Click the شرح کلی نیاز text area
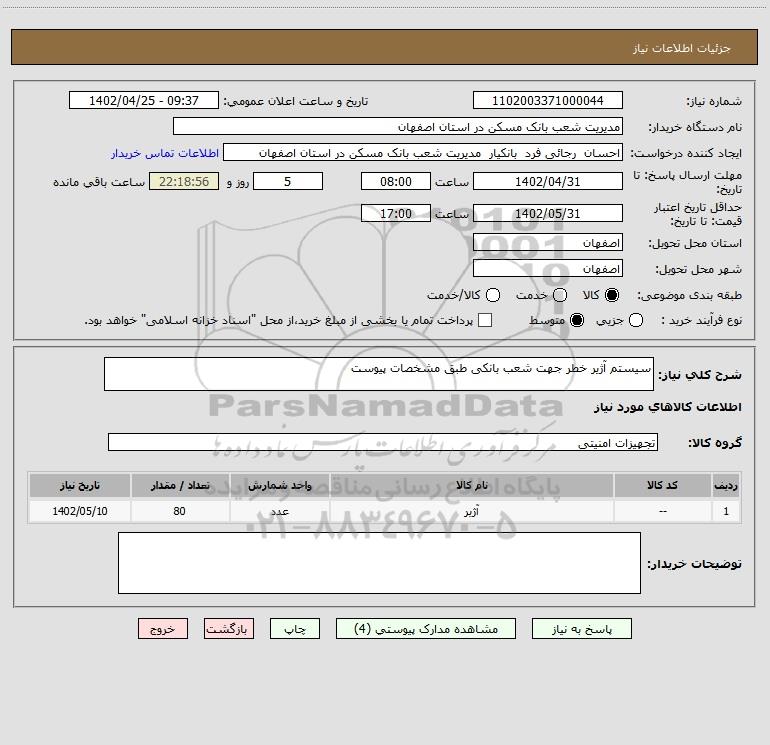This screenshot has width=770, height=745. pyautogui.click(x=379, y=374)
